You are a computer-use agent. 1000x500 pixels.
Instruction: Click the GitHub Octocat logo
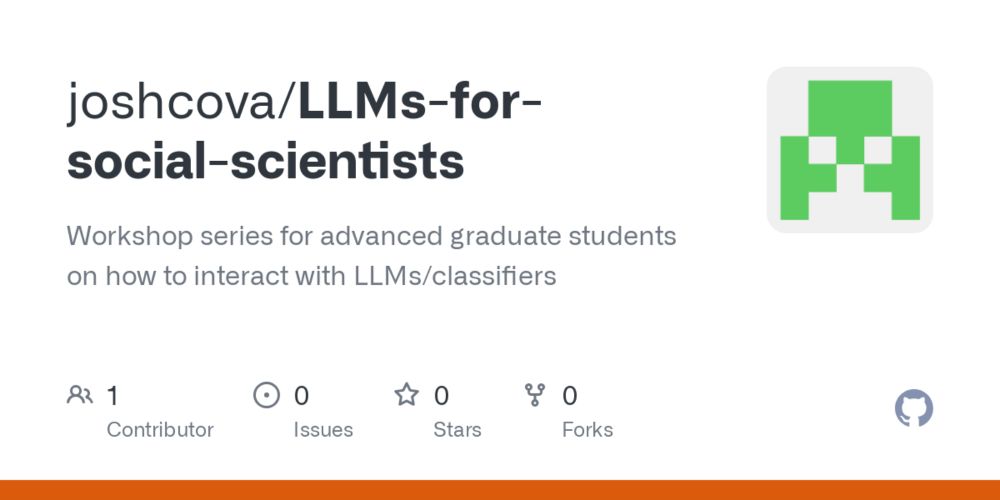click(913, 408)
